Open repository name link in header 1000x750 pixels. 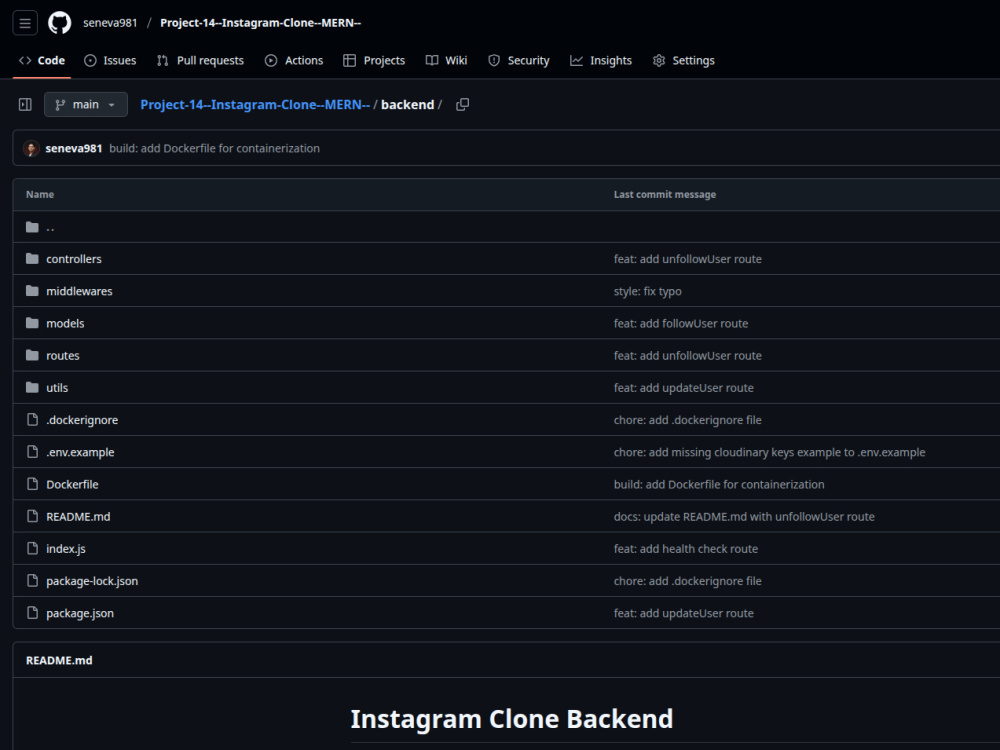(x=260, y=23)
